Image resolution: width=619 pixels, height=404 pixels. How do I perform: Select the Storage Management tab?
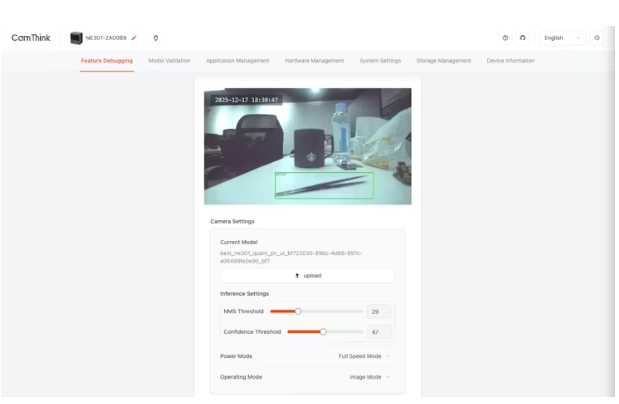coord(443,61)
